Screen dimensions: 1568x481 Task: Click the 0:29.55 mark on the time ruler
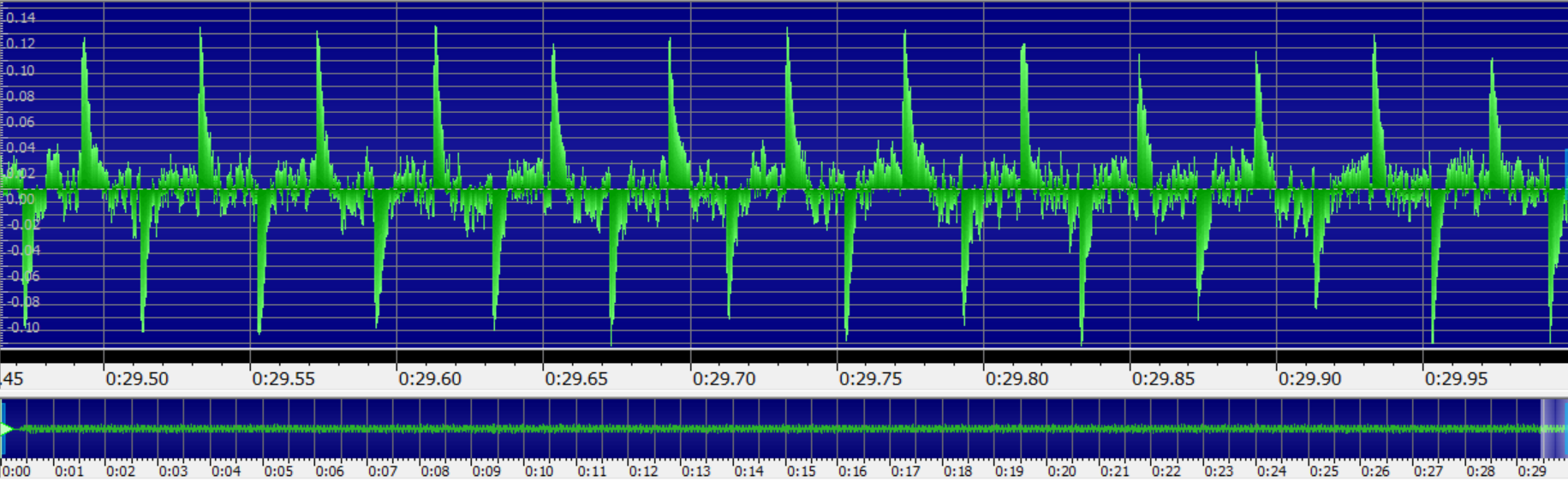[283, 378]
